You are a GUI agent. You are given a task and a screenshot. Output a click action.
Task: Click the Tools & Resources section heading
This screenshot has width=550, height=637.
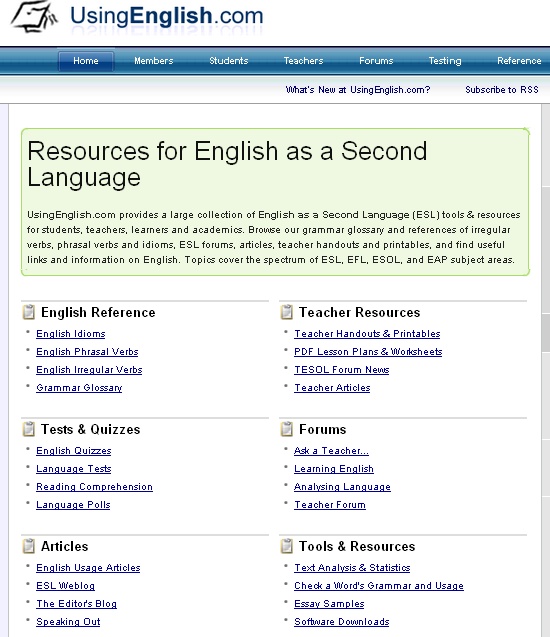click(x=357, y=546)
